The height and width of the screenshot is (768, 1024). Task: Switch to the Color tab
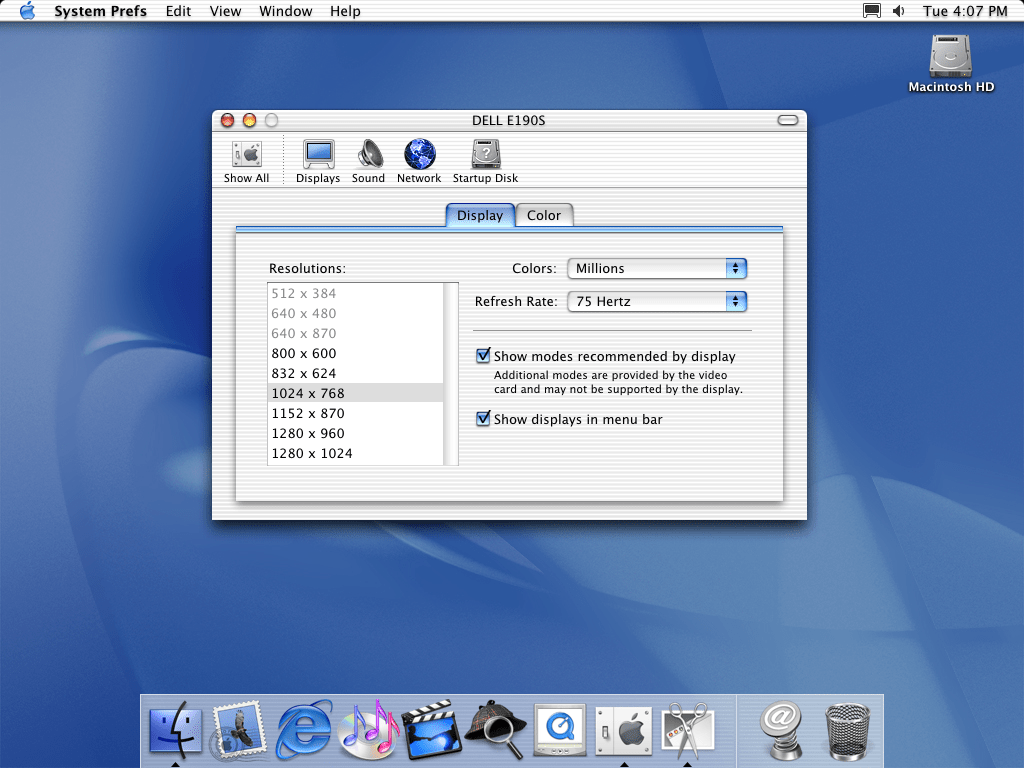(x=544, y=215)
